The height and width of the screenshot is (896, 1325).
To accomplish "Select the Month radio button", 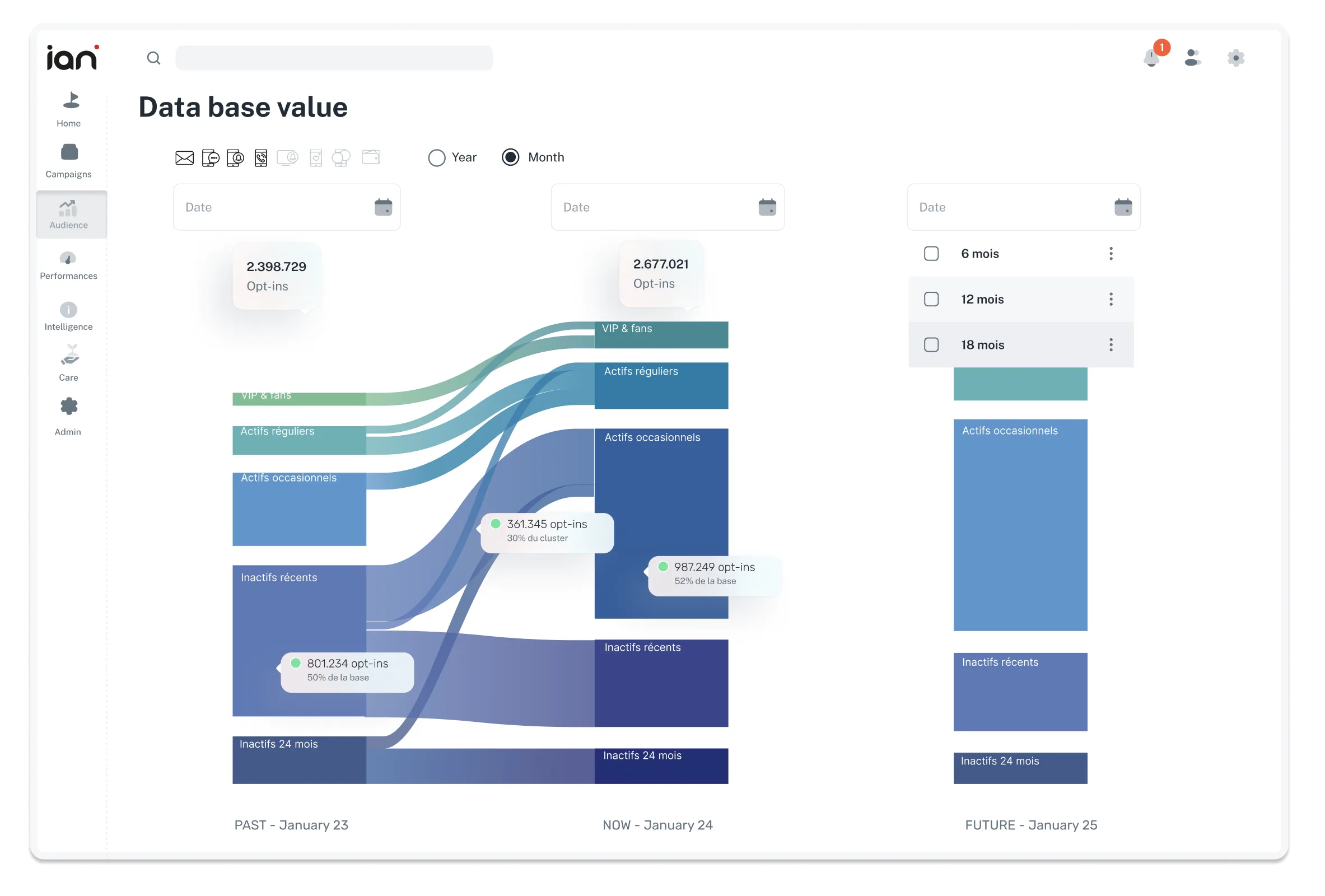I will 510,157.
